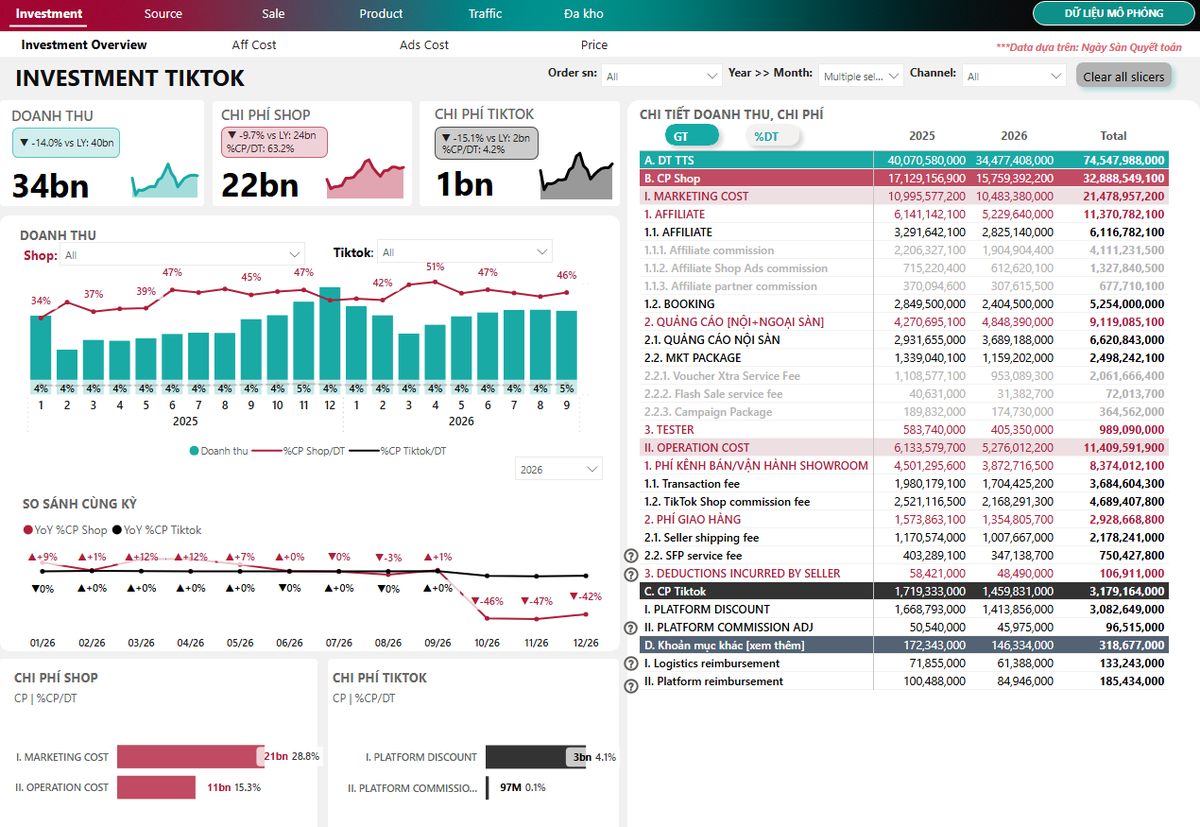Switch to the Traffic tab
This screenshot has height=827, width=1200.
click(x=485, y=14)
